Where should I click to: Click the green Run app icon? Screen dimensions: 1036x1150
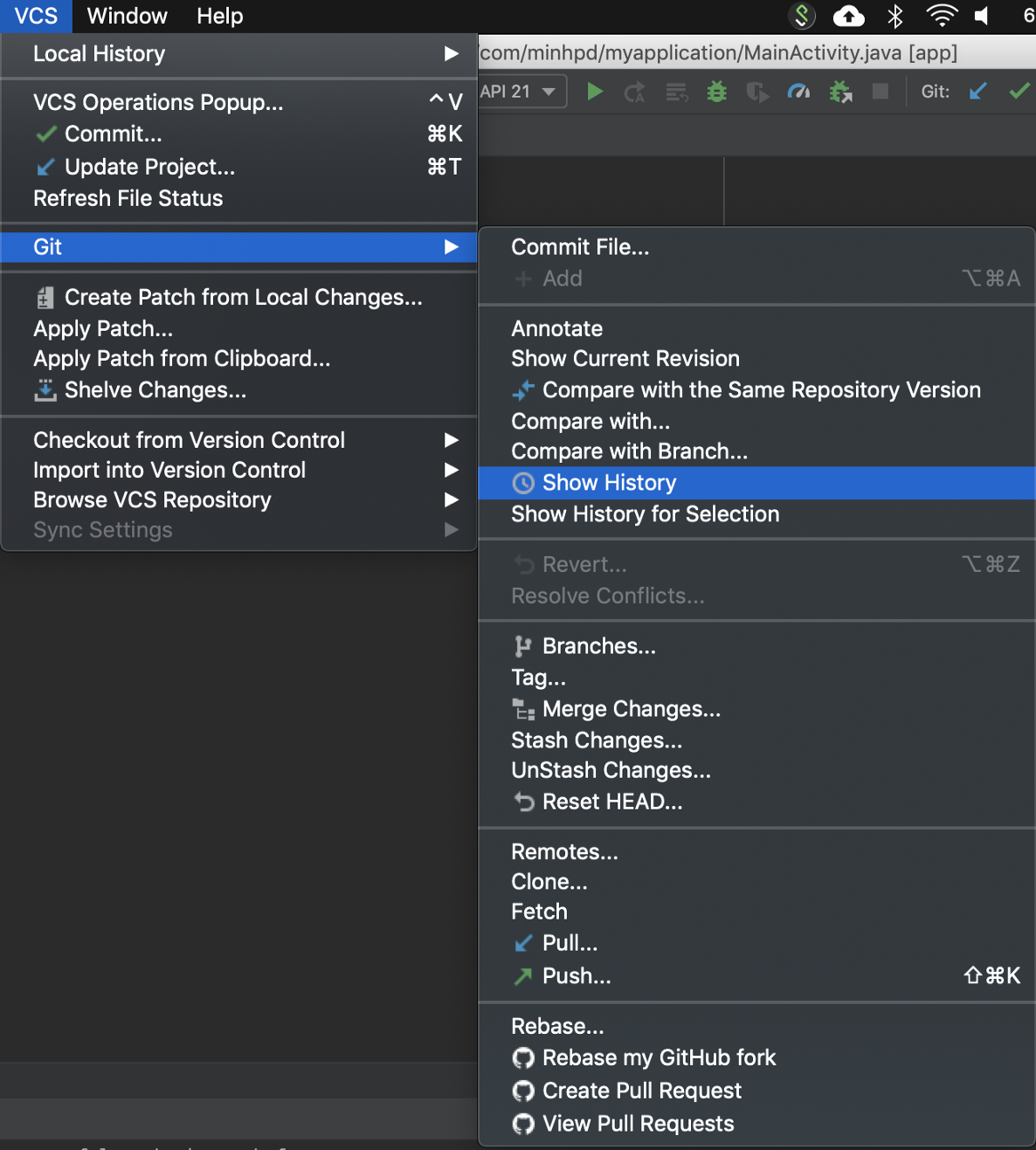(595, 92)
